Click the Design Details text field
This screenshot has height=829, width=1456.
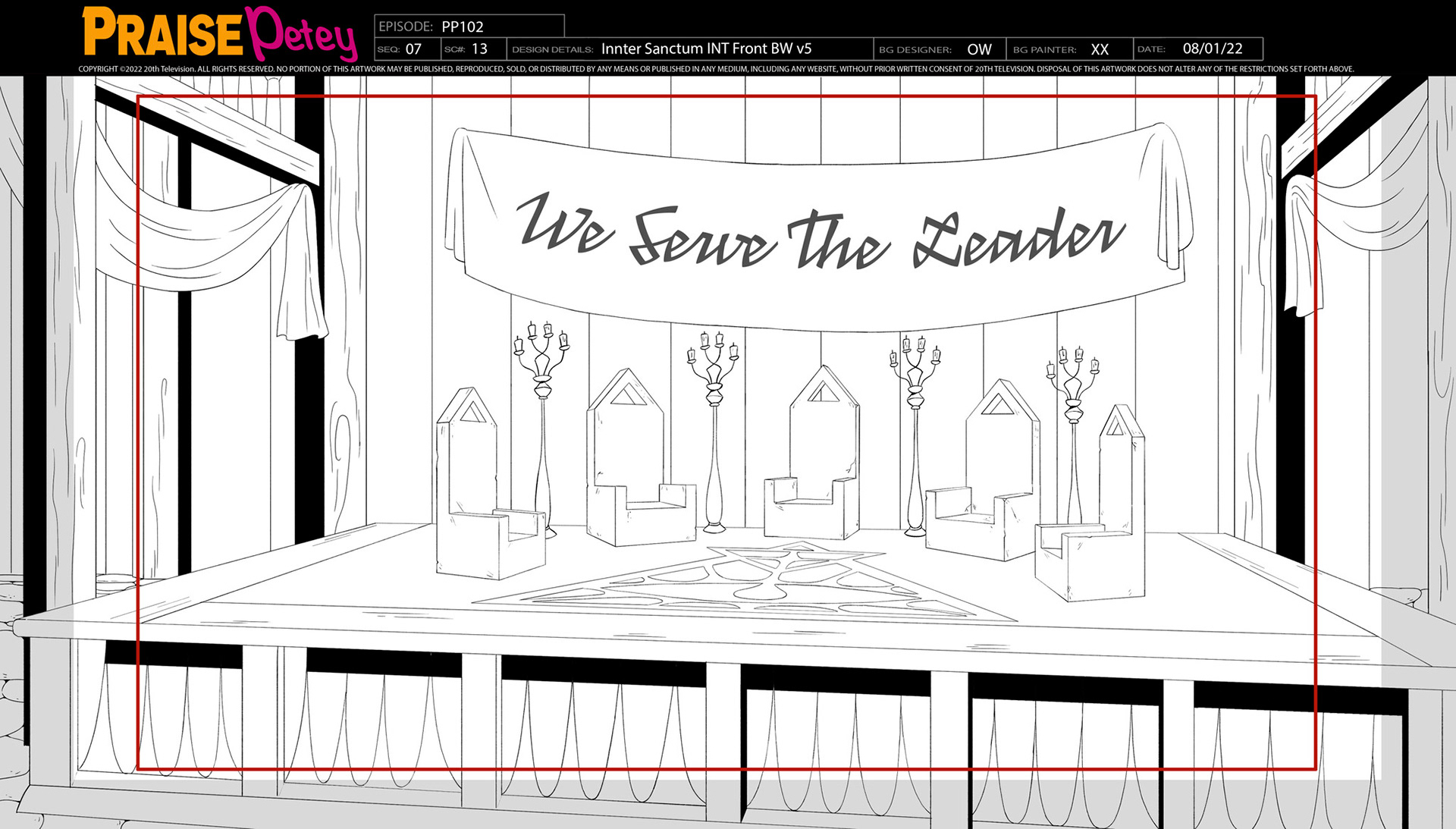coord(705,49)
